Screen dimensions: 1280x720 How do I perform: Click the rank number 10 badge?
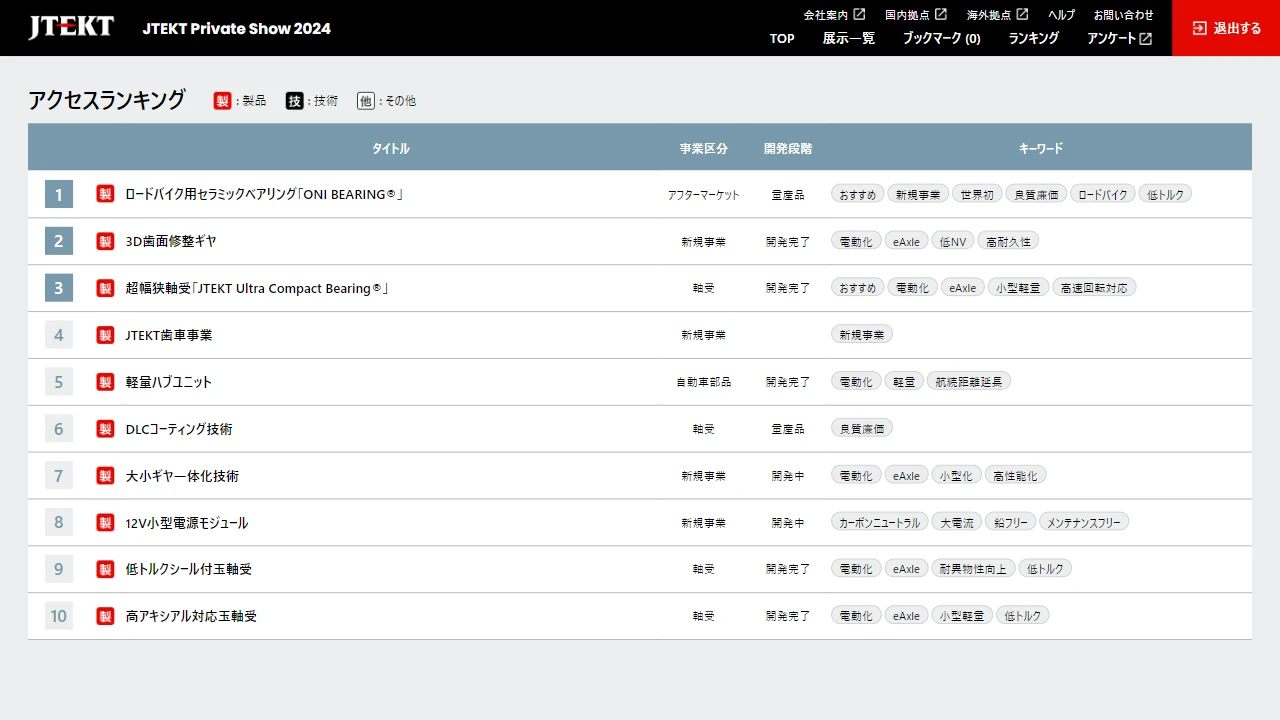[x=59, y=616]
